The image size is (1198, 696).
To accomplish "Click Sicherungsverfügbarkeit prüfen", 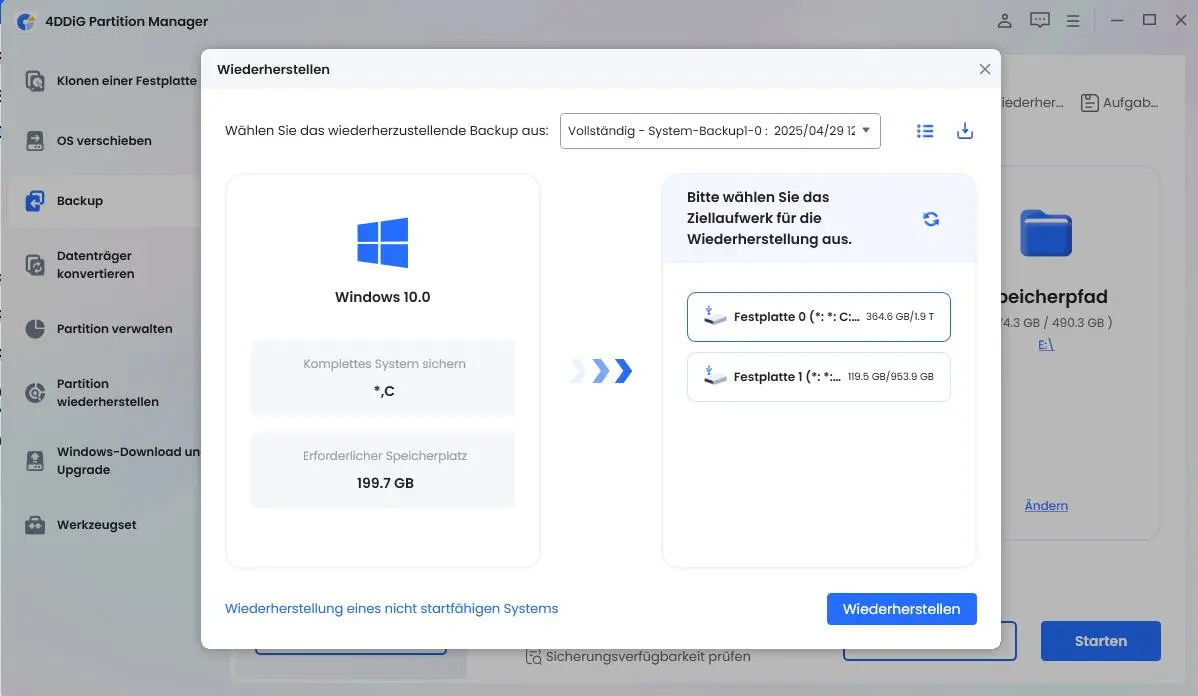I will click(638, 656).
